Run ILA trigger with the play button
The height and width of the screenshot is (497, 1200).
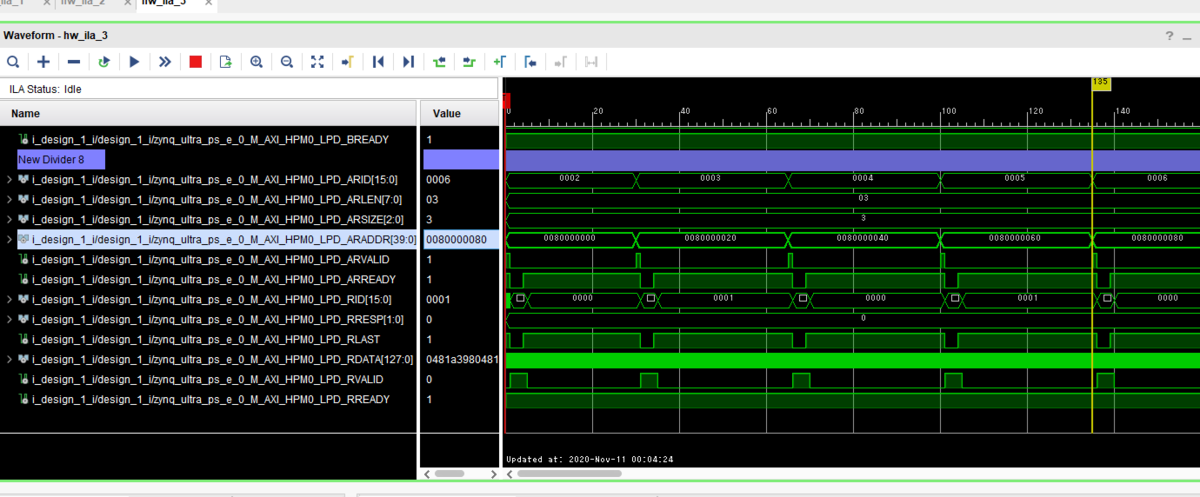[134, 62]
